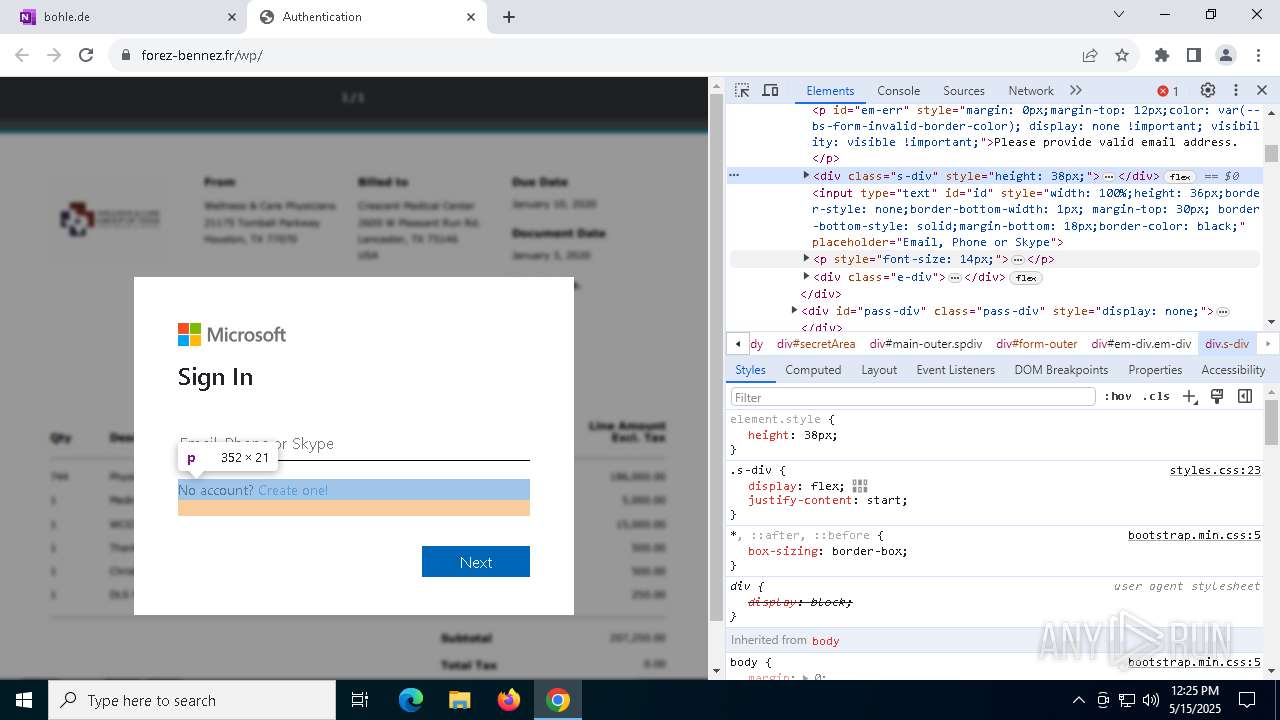Add a new style rule plus icon

tap(1189, 396)
